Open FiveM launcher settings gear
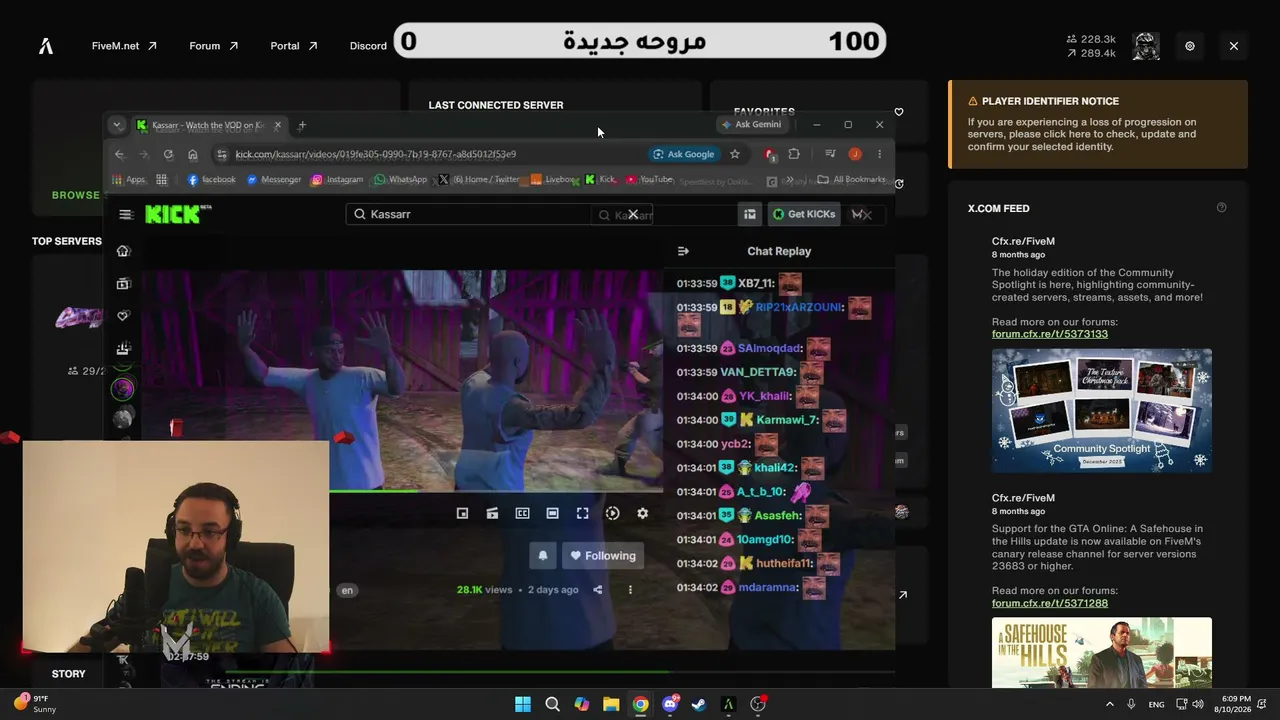This screenshot has width=1280, height=720. pos(1189,46)
